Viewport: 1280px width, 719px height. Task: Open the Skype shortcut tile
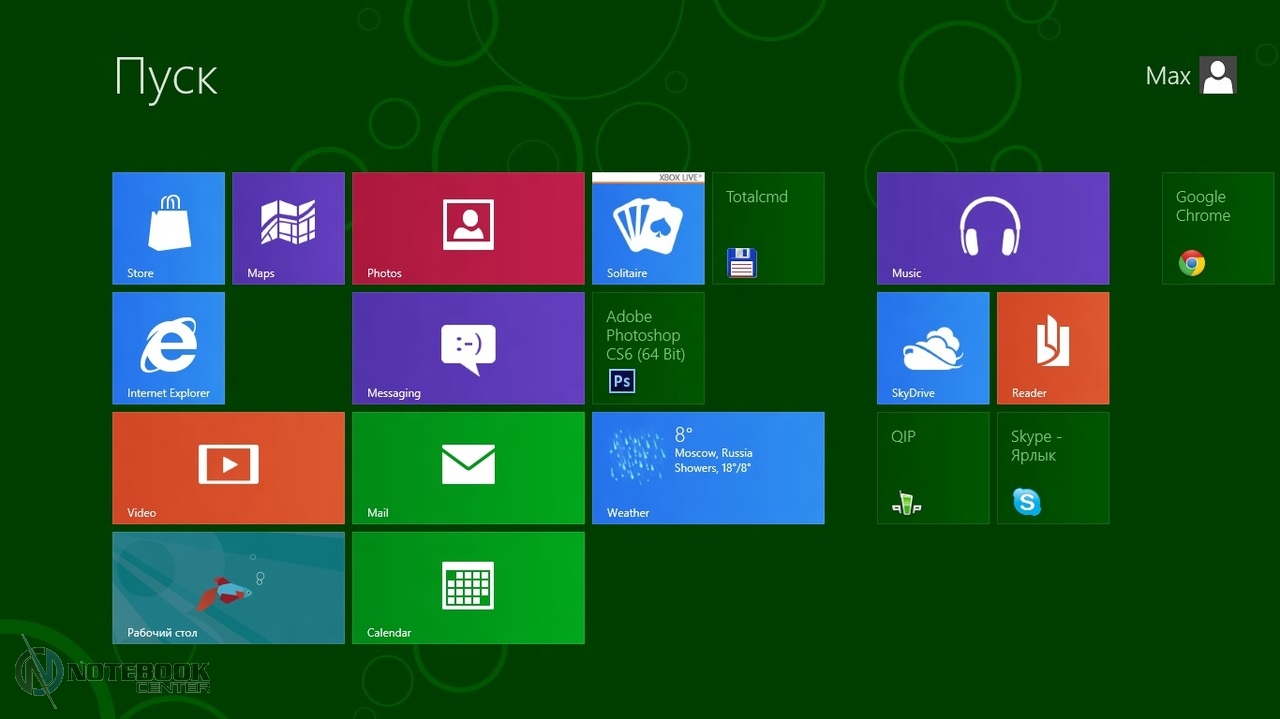coord(1052,468)
